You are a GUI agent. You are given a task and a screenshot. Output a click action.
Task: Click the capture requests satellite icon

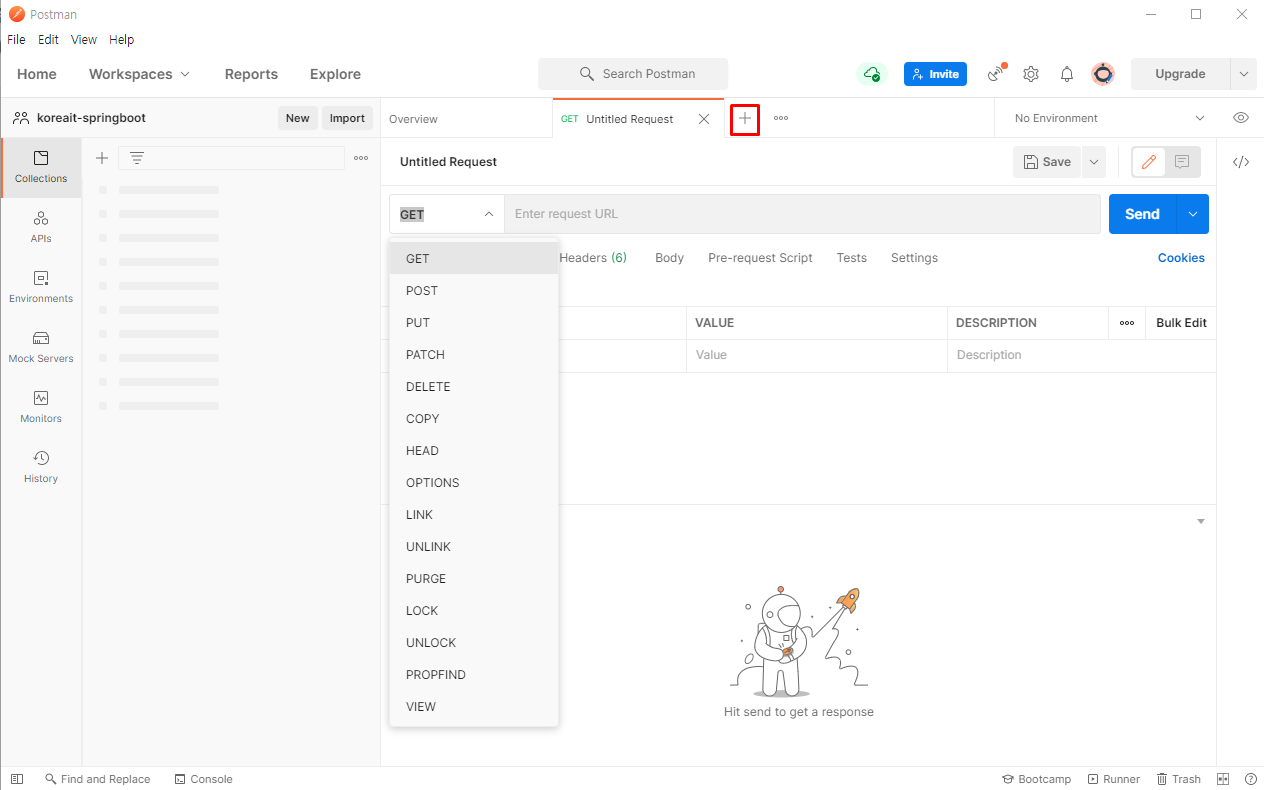[x=996, y=74]
